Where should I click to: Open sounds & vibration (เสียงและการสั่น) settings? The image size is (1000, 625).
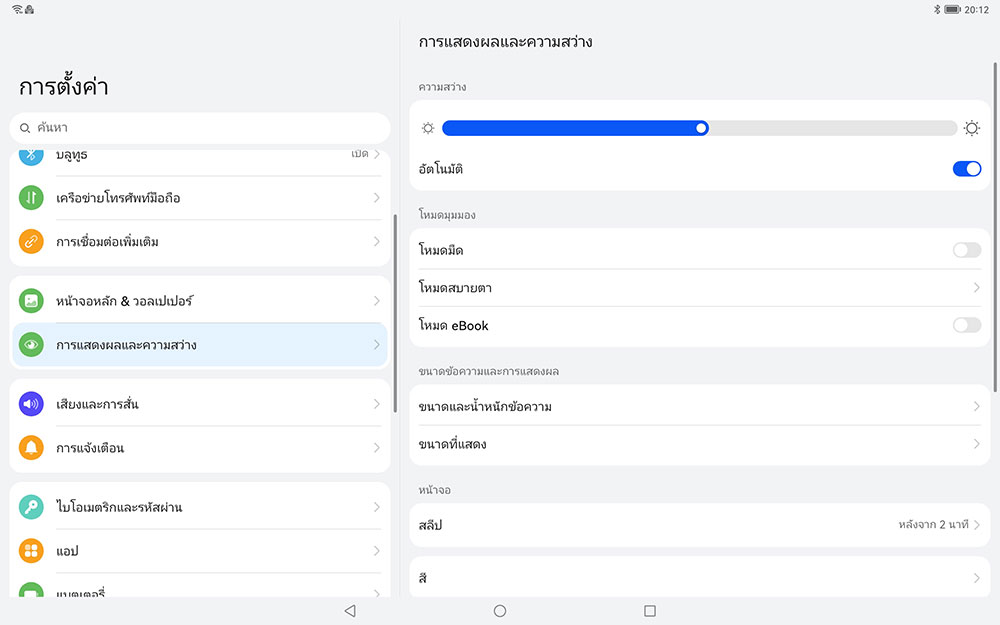(200, 404)
